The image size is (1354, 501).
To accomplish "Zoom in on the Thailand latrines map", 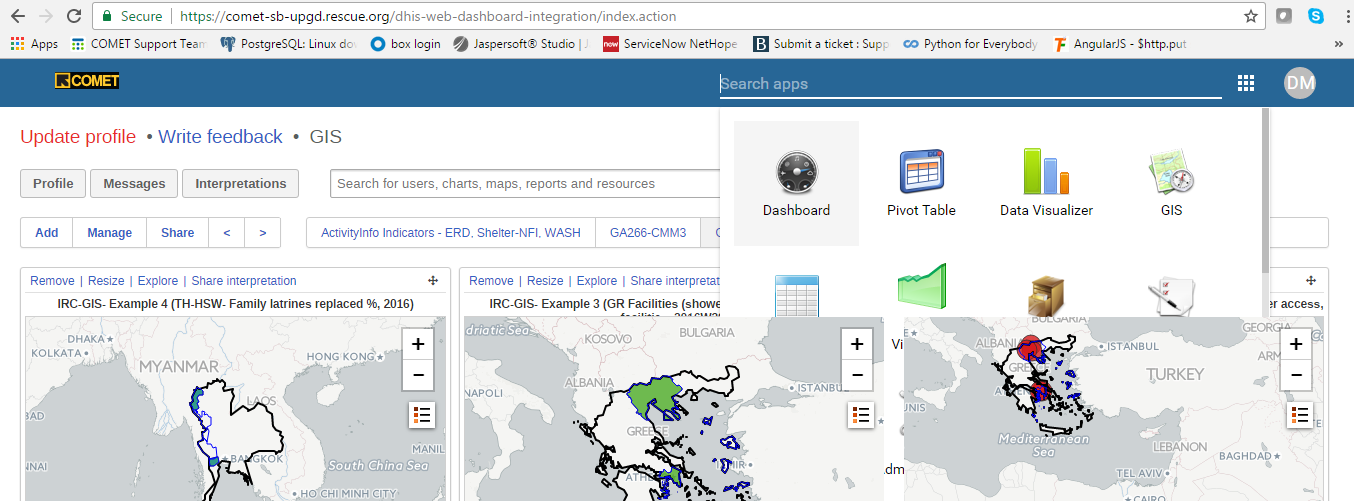I will (417, 345).
